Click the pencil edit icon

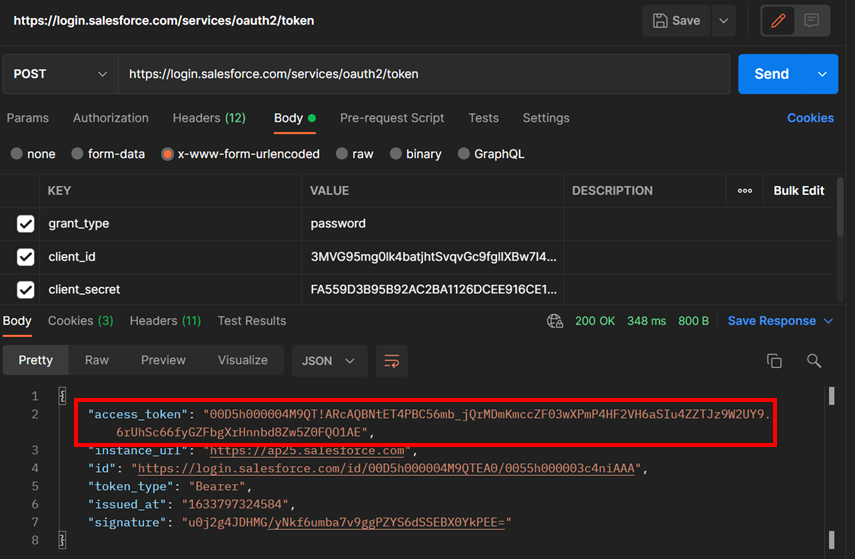pos(778,20)
